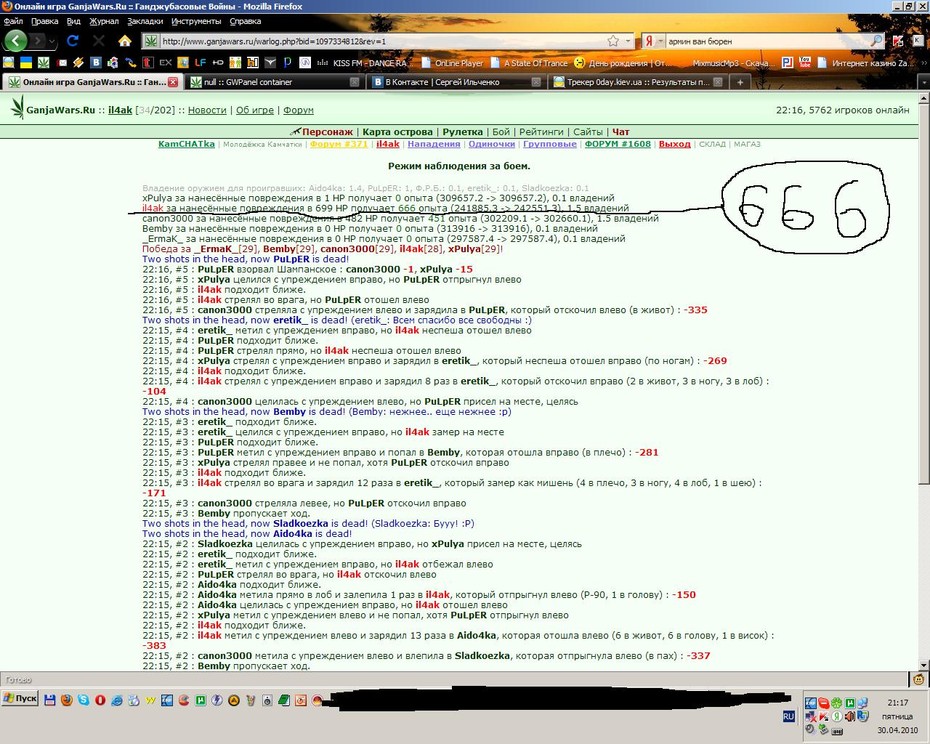Viewport: 930px width, 744px height.
Task: Switch to the 'Трекер 0day.kiev.ua' tab
Action: (x=638, y=82)
